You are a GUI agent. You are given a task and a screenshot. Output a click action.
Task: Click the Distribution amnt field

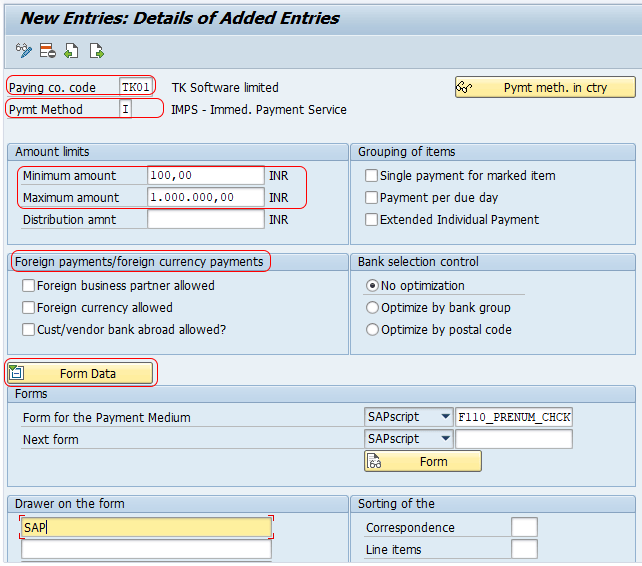coord(206,220)
